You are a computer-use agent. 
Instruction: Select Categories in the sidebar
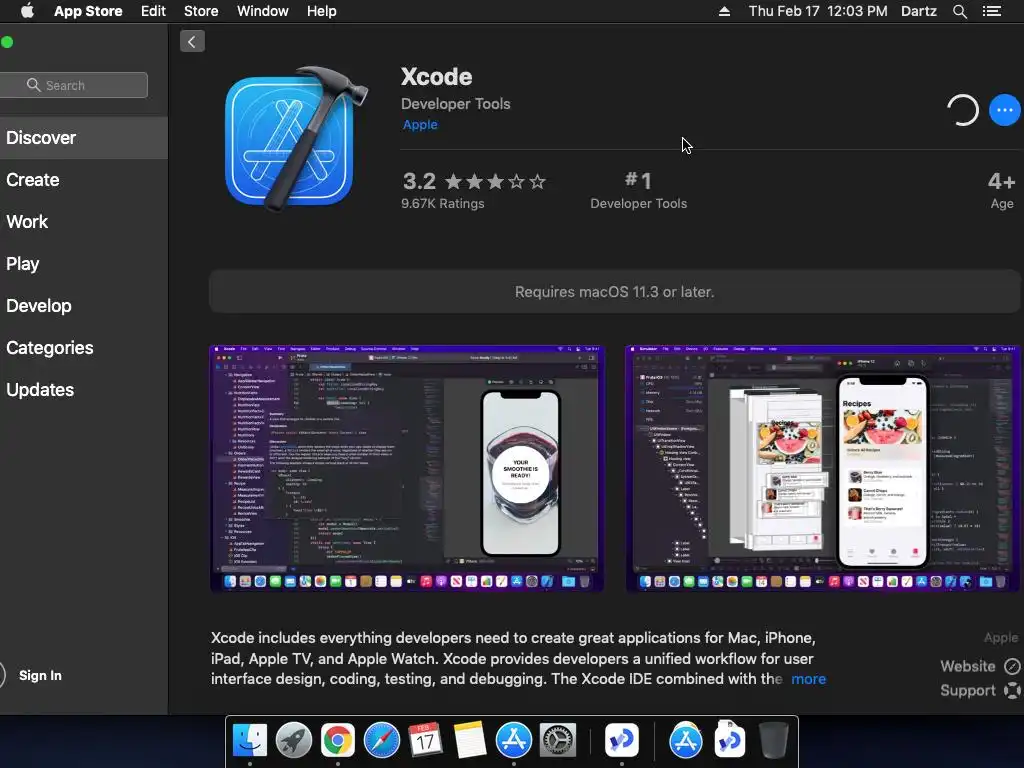tap(84, 347)
